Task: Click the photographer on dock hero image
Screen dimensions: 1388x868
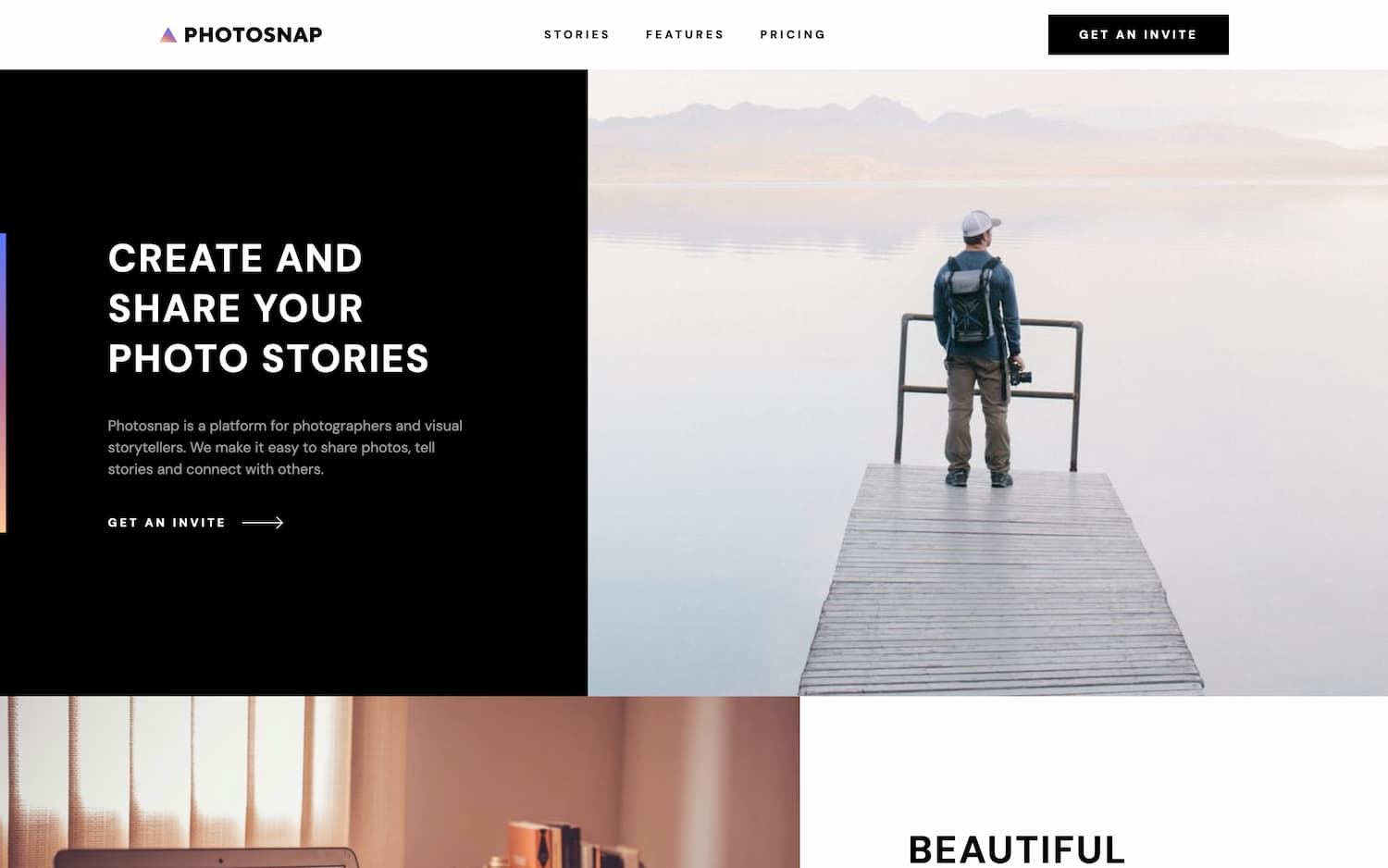Action: (987, 383)
